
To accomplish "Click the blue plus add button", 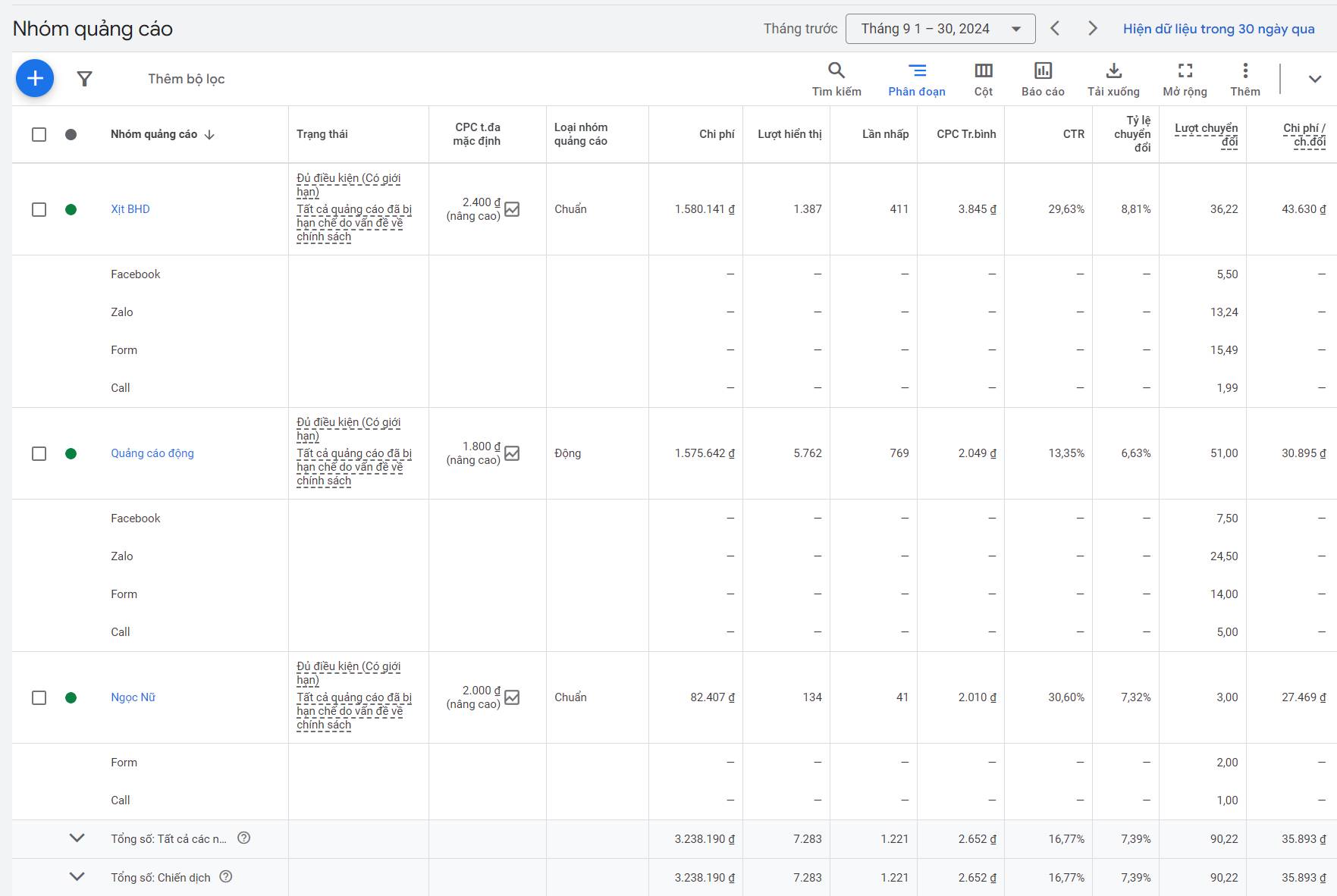I will 35,78.
